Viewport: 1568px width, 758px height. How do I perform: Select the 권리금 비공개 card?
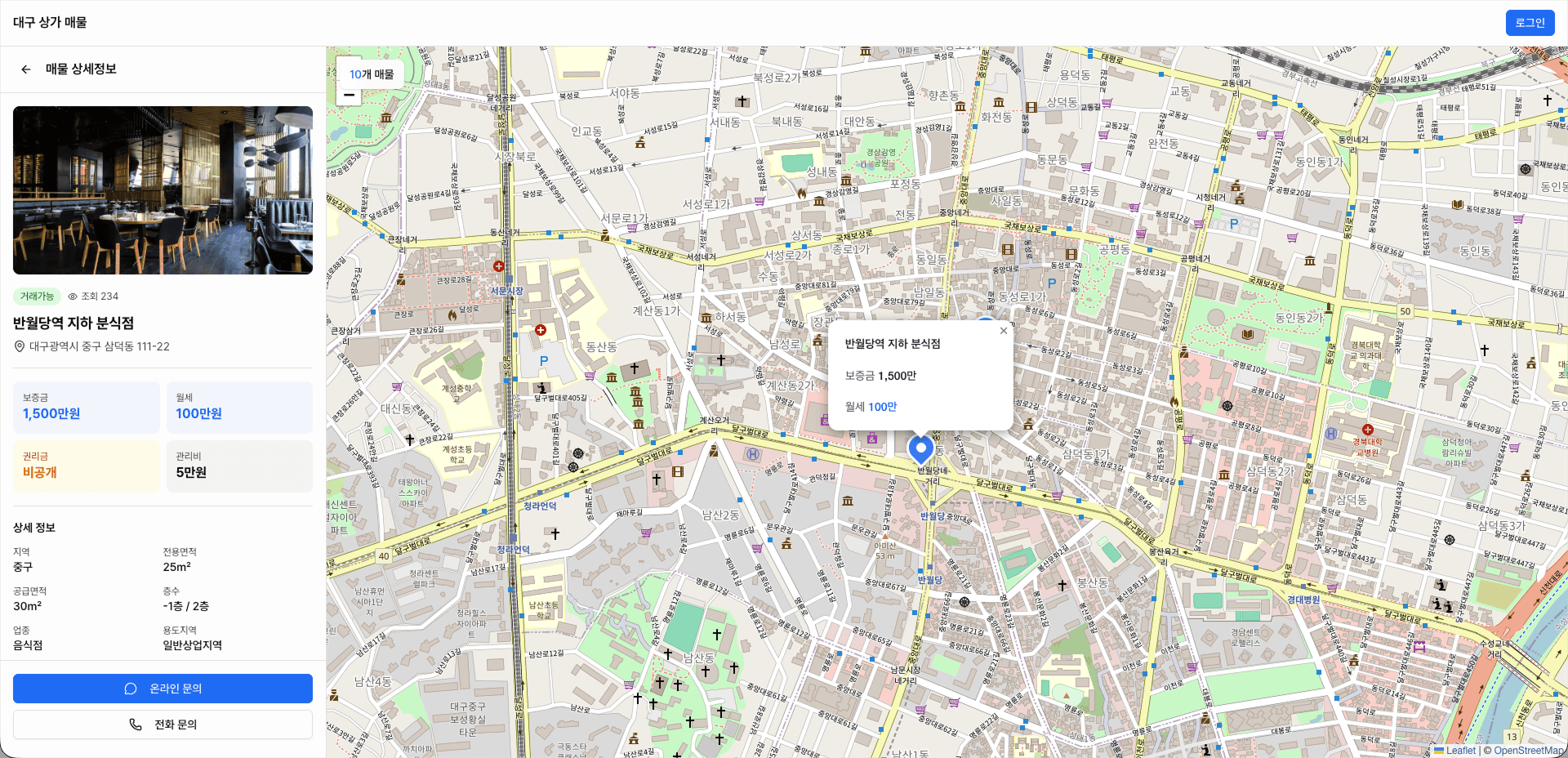(87, 466)
